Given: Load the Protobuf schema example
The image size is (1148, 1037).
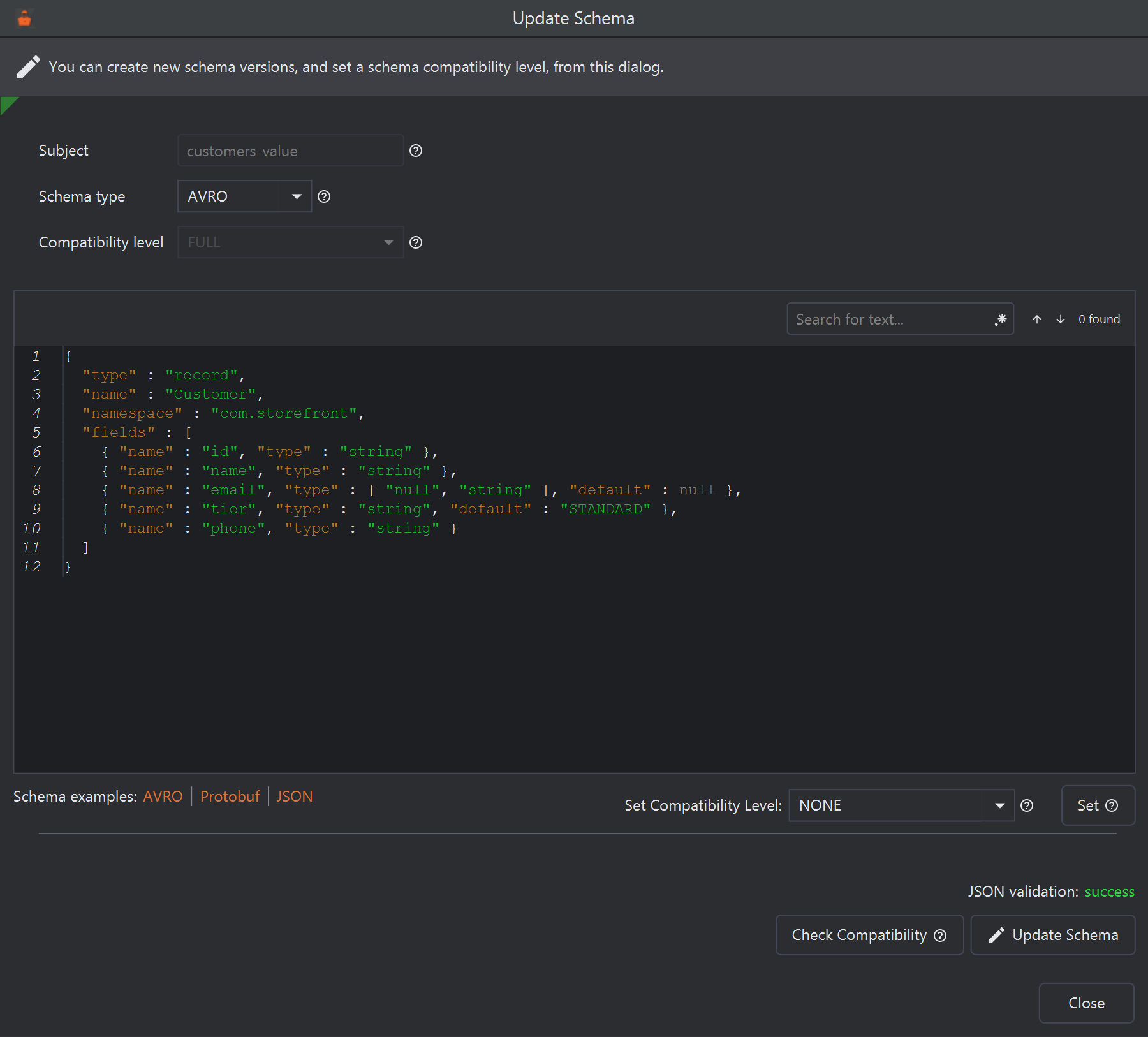Looking at the screenshot, I should (230, 797).
